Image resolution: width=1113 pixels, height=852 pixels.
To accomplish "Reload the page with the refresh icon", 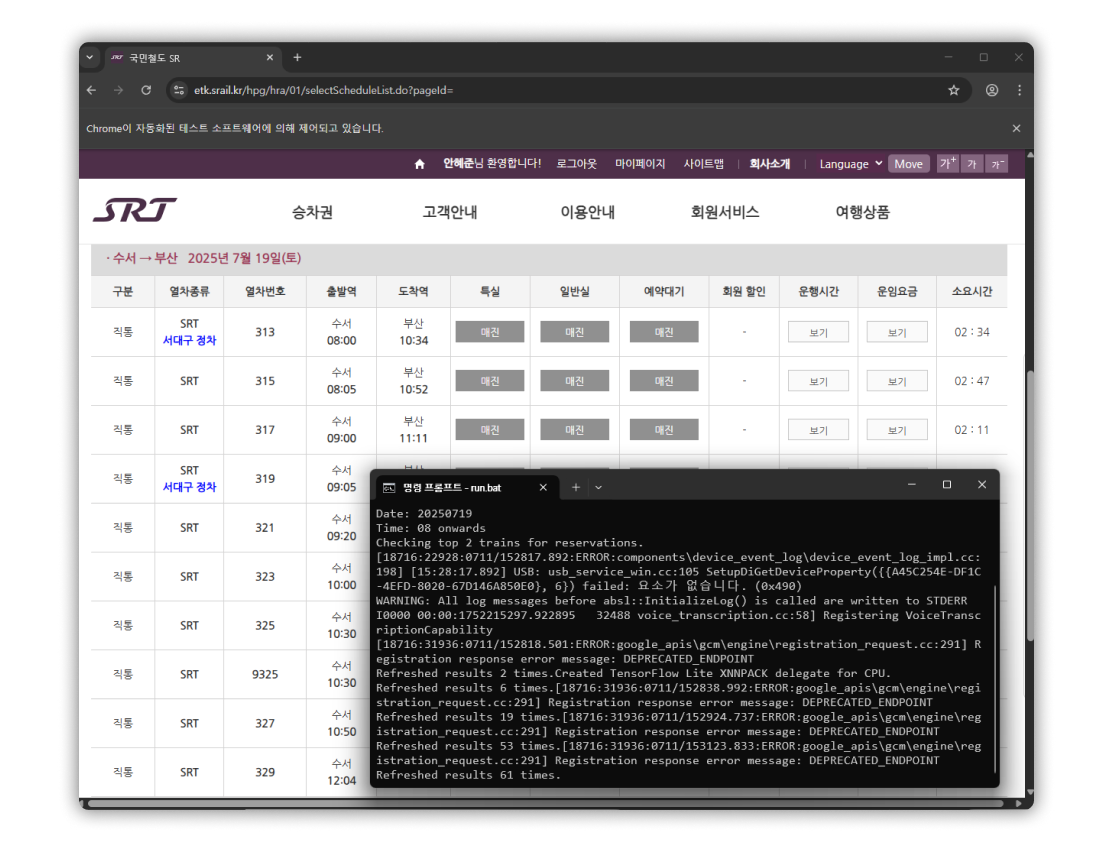I will click(146, 90).
